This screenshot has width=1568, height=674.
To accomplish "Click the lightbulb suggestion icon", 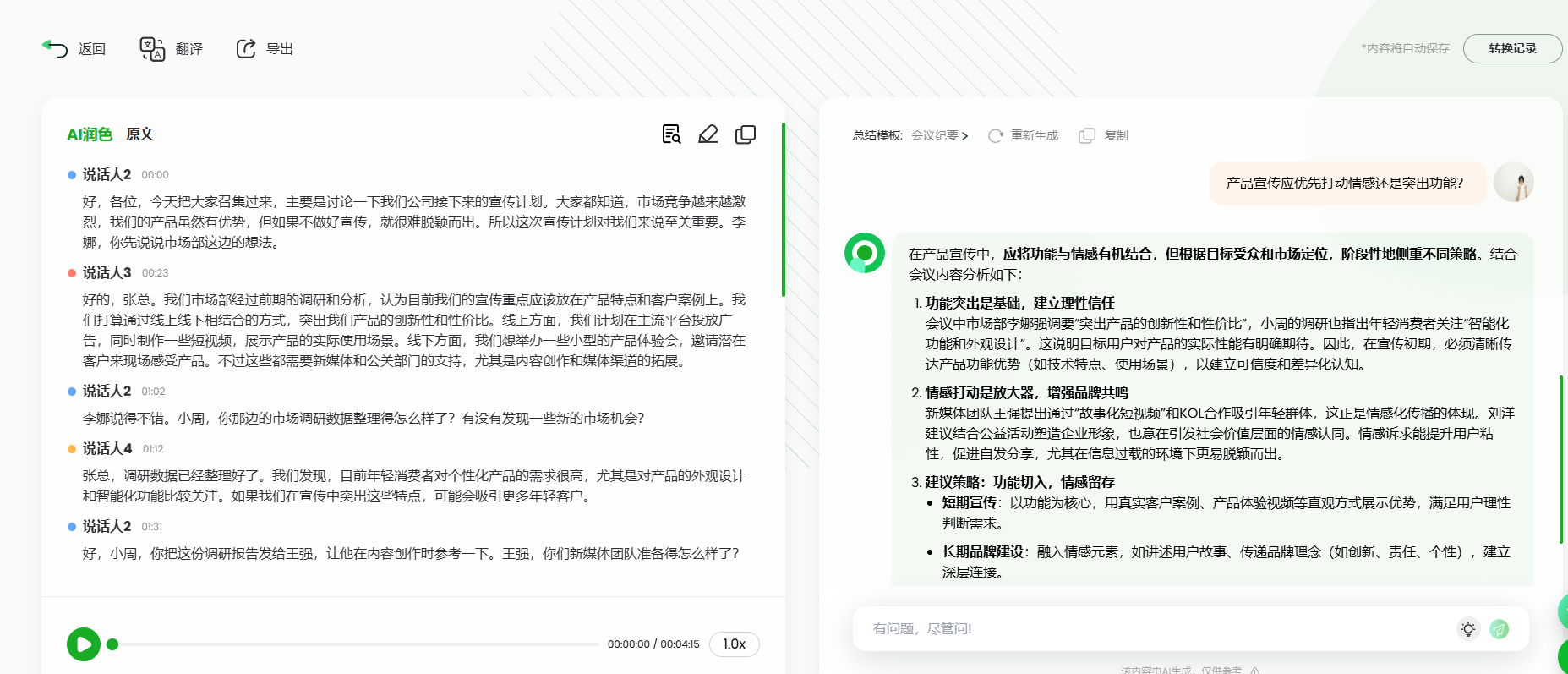I will coord(1468,629).
